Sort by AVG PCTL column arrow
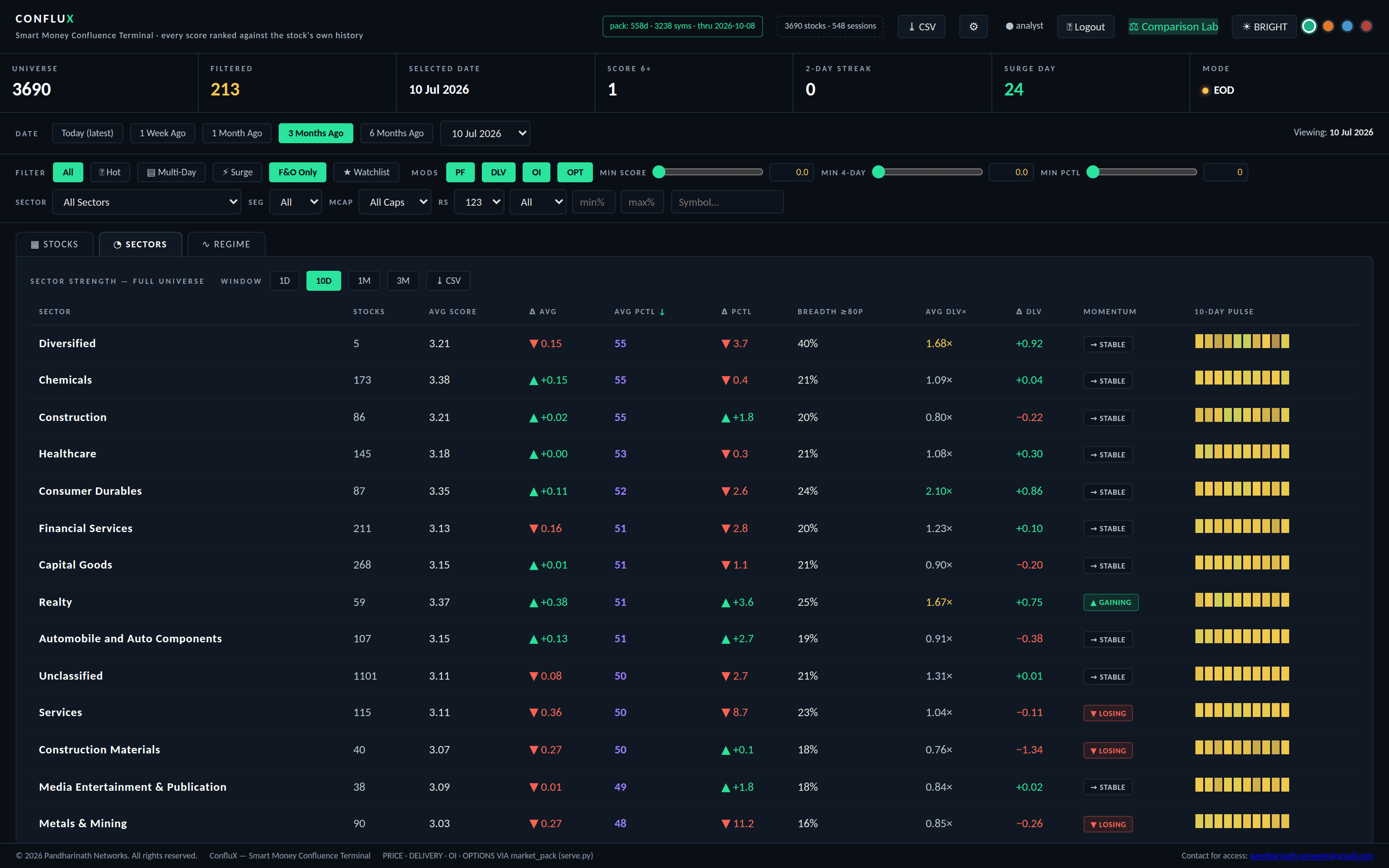 click(662, 312)
